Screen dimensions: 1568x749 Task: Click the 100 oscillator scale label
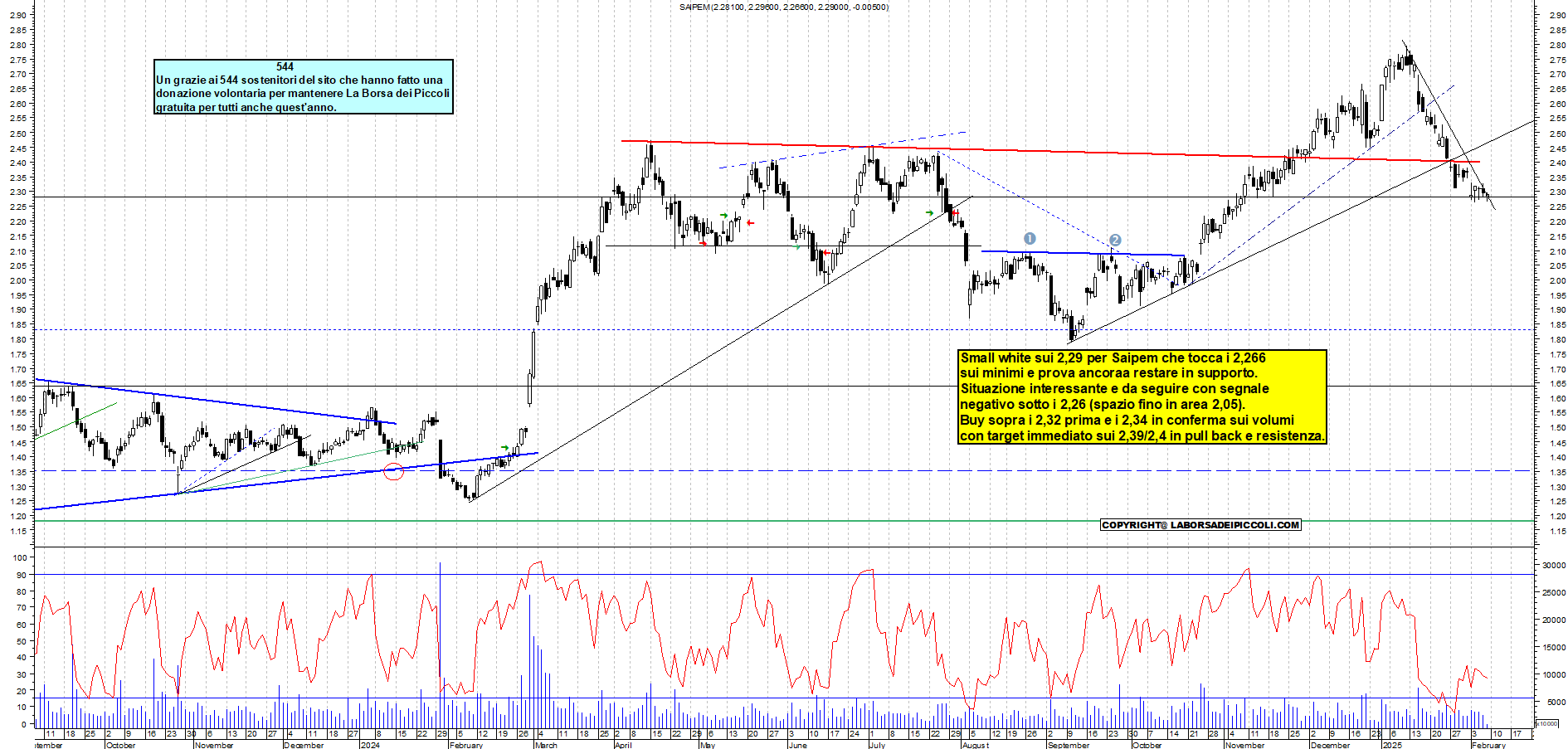pyautogui.click(x=19, y=557)
